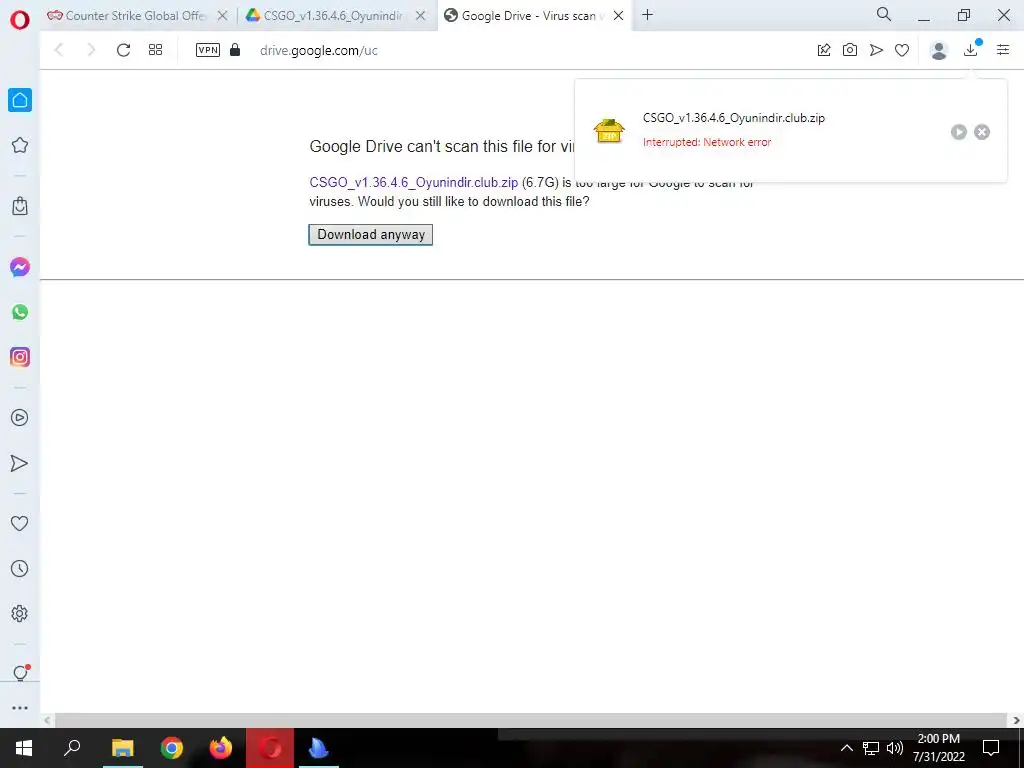Take a snapshot with the camera icon
This screenshot has width=1024, height=768.
pyautogui.click(x=850, y=50)
